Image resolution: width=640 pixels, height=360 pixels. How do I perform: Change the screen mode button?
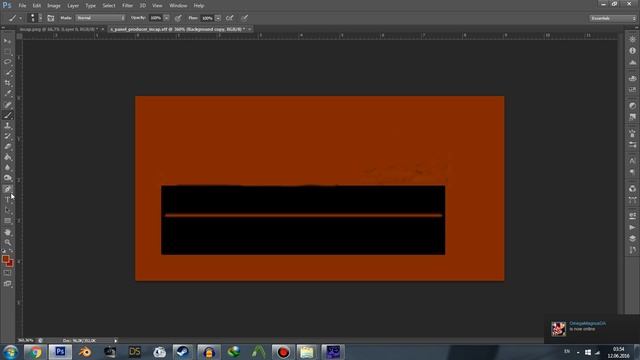pyautogui.click(x=7, y=284)
